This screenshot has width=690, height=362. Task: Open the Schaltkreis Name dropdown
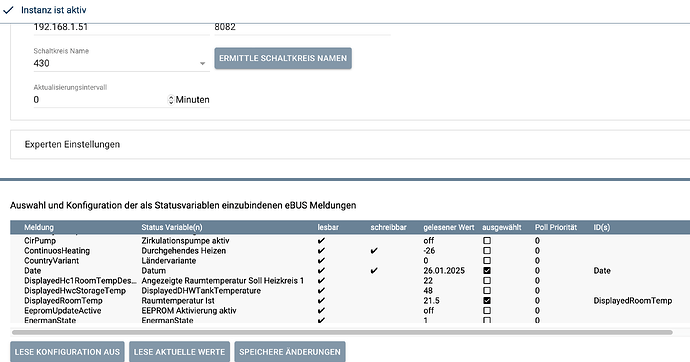(121, 63)
